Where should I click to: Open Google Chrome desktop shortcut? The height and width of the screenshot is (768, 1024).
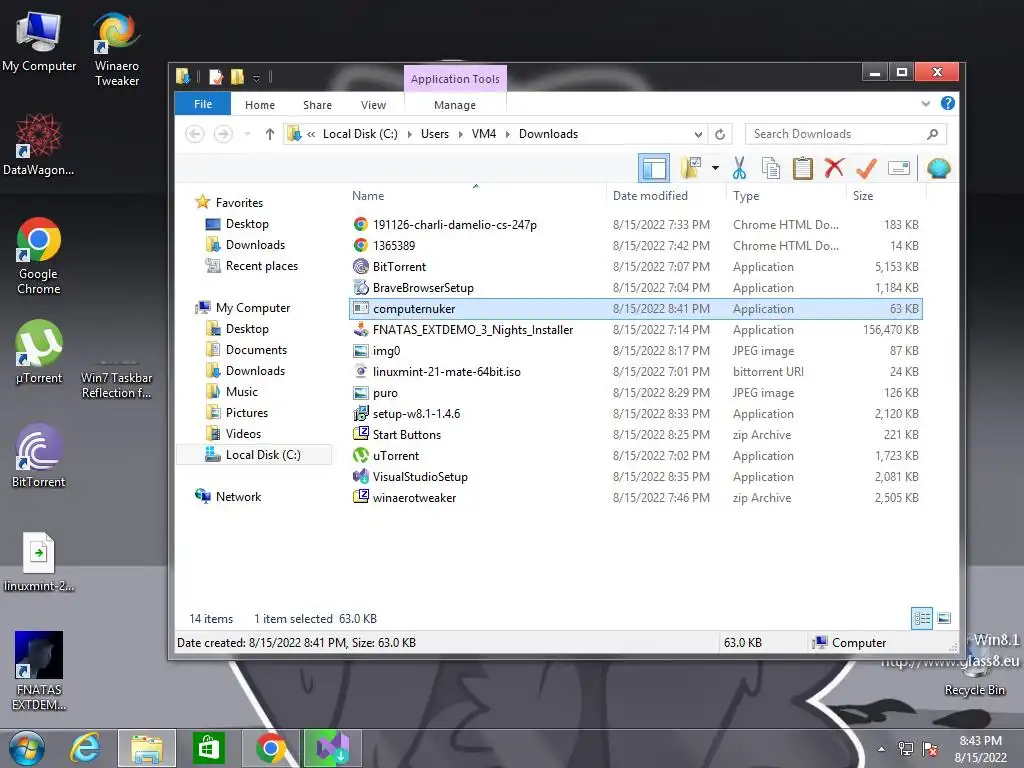coord(39,256)
